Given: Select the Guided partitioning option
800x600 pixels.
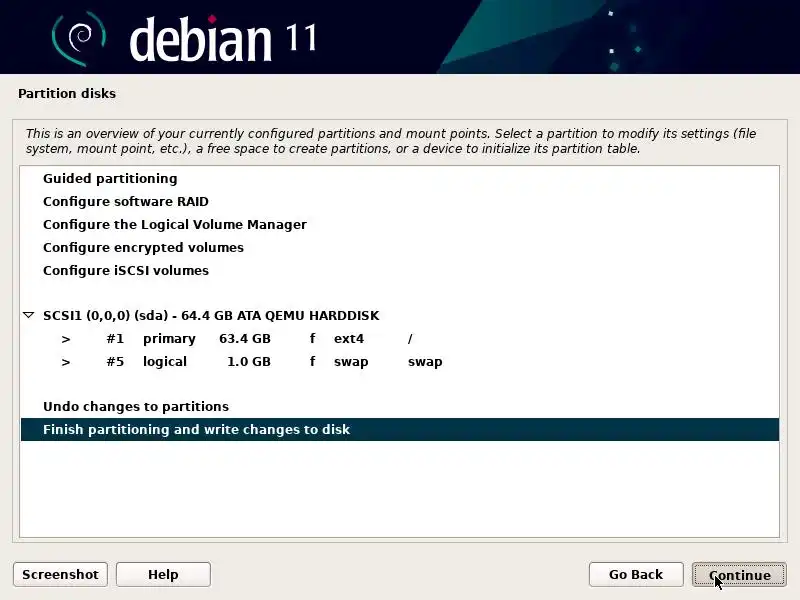Looking at the screenshot, I should pos(400,179).
